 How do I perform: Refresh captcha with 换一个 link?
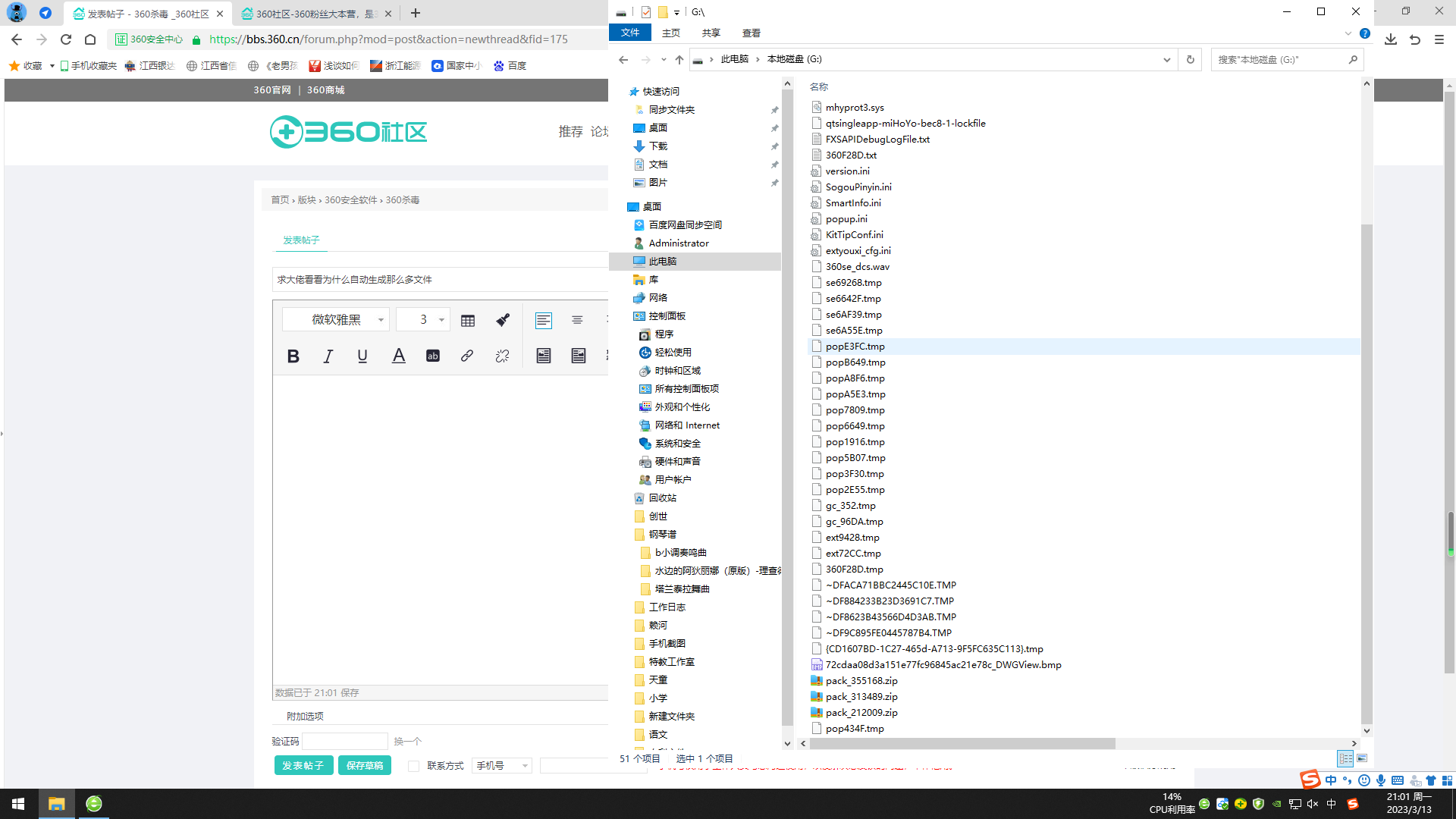click(408, 742)
